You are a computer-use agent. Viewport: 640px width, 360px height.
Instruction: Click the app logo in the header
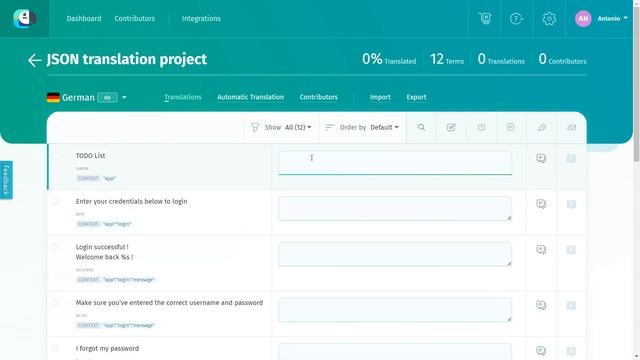pyautogui.click(x=24, y=18)
